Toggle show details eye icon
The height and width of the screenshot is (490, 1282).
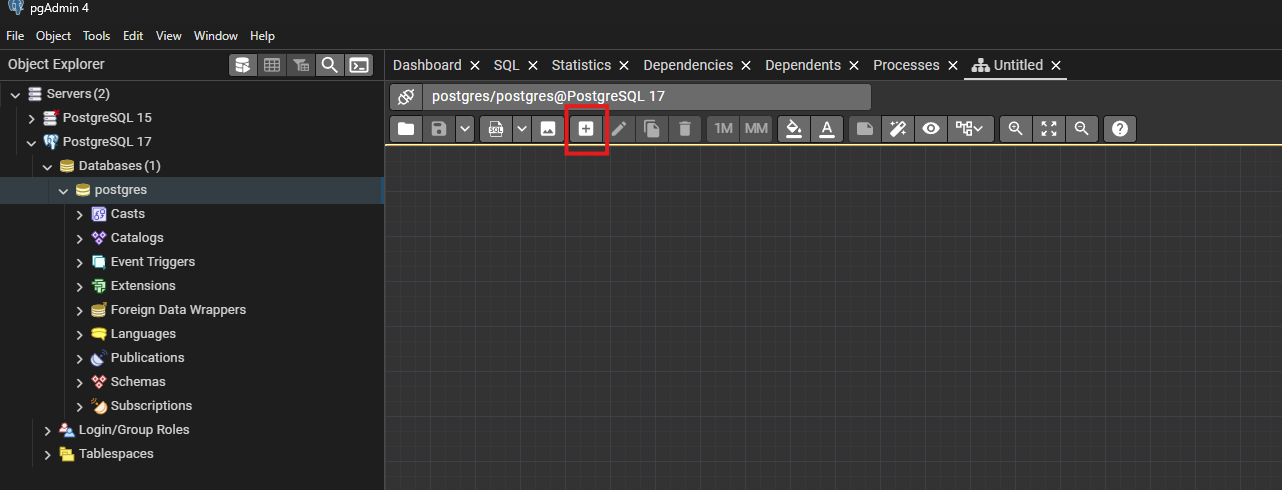[x=931, y=129]
